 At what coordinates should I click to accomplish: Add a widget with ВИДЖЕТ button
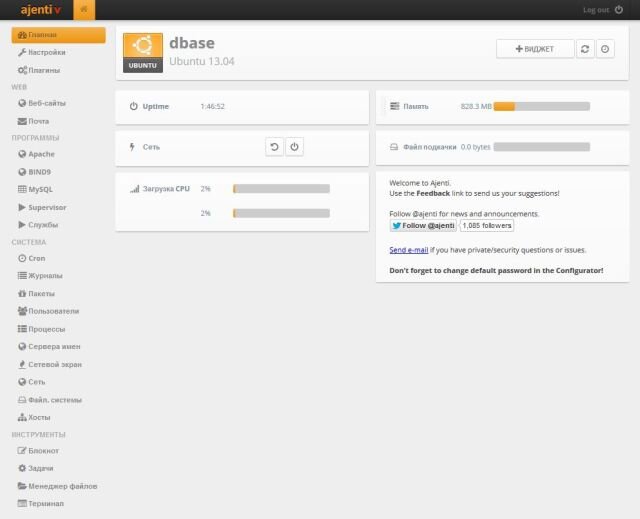(x=535, y=49)
